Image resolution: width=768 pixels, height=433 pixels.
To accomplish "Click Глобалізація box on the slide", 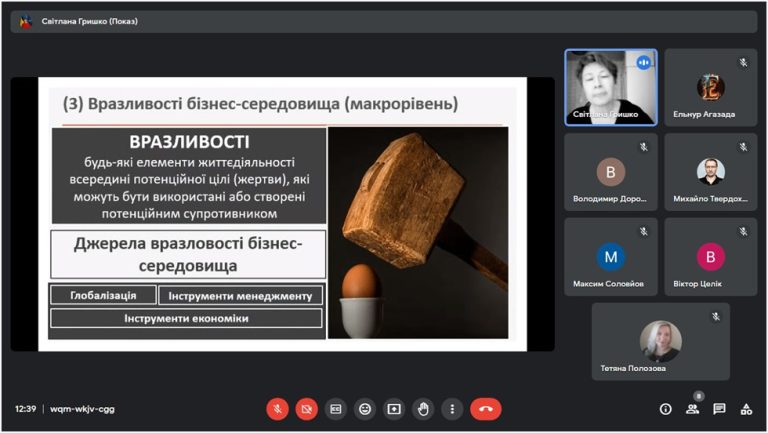I will tap(103, 295).
